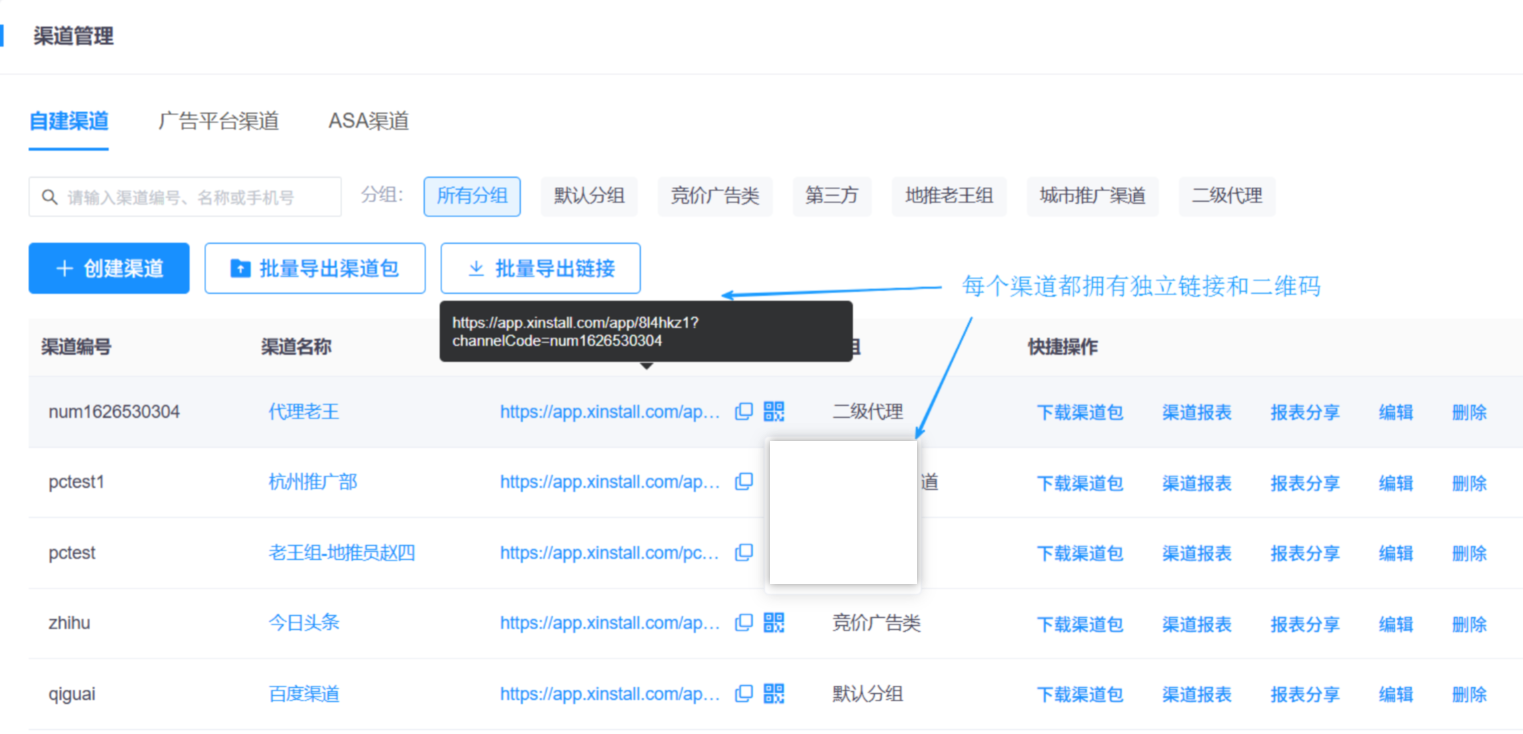Click 删除 in 百度渠道 row
1523x734 pixels.
1469,694
